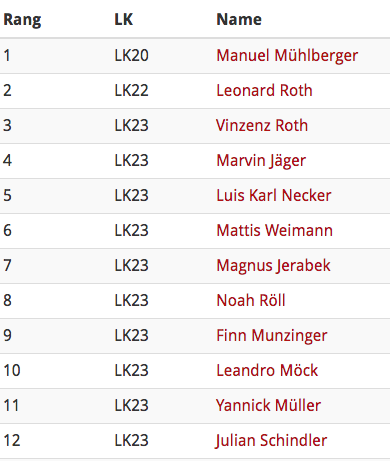Viewport: 390px width, 461px height.
Task: Open the Leandro Möck link
Action: 267,370
